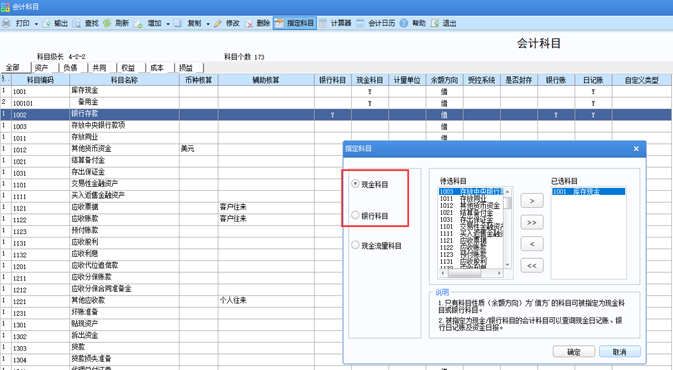Viewport: 673px width, 370px height.
Task: Switch to the 成本 tab
Action: (157, 67)
